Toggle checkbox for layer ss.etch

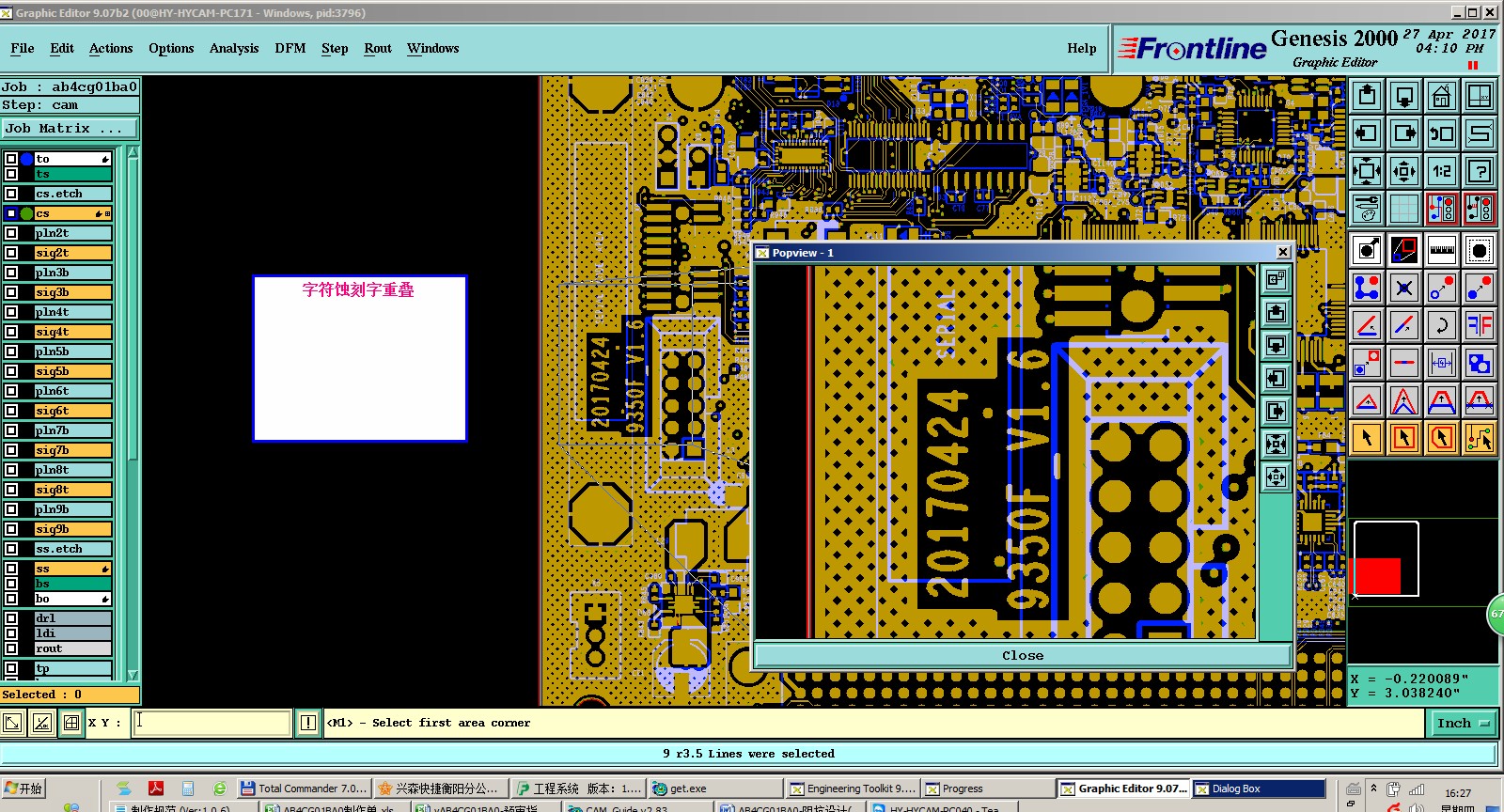[x=11, y=549]
